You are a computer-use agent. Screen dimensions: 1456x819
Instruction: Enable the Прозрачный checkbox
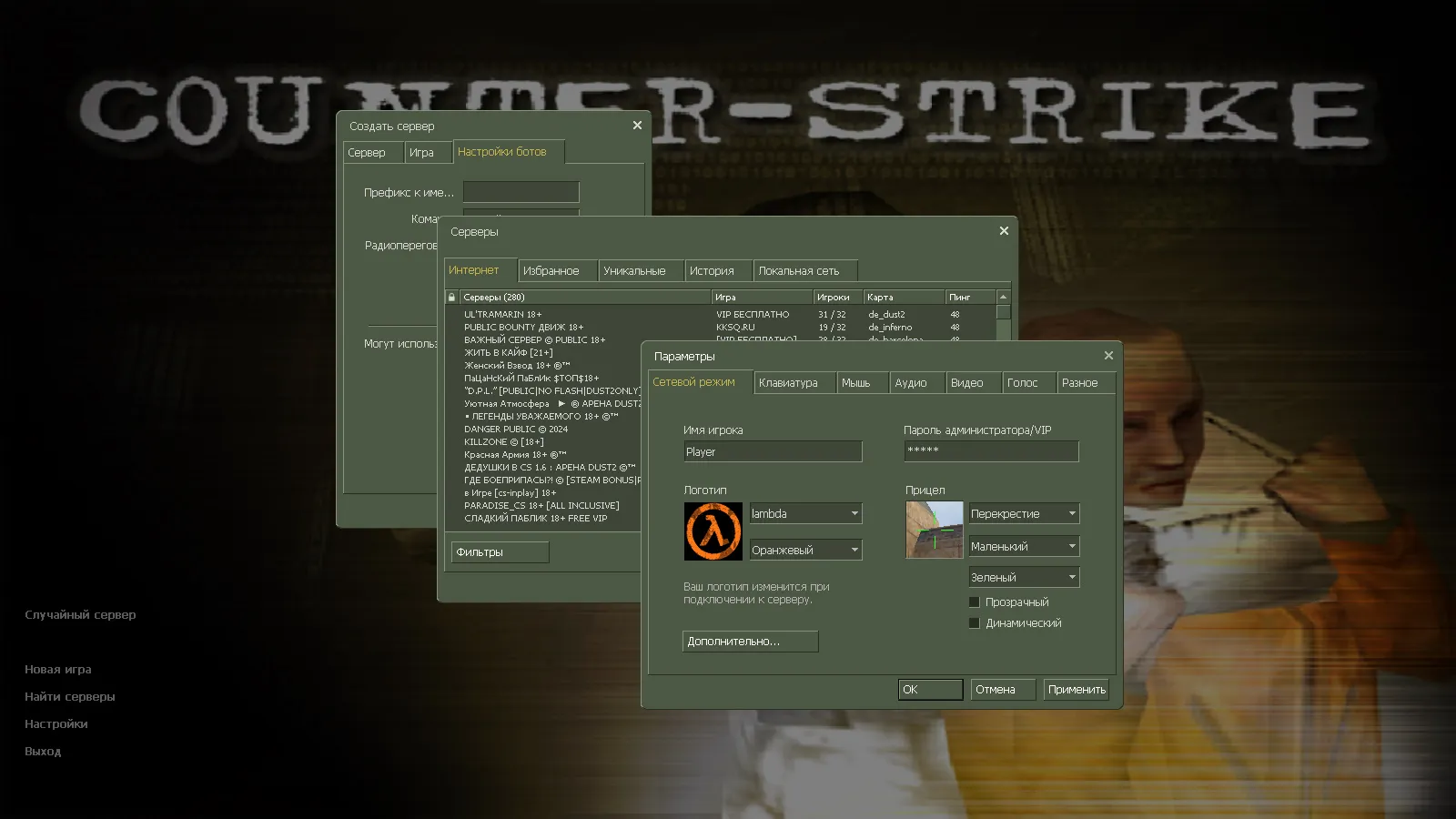(975, 602)
